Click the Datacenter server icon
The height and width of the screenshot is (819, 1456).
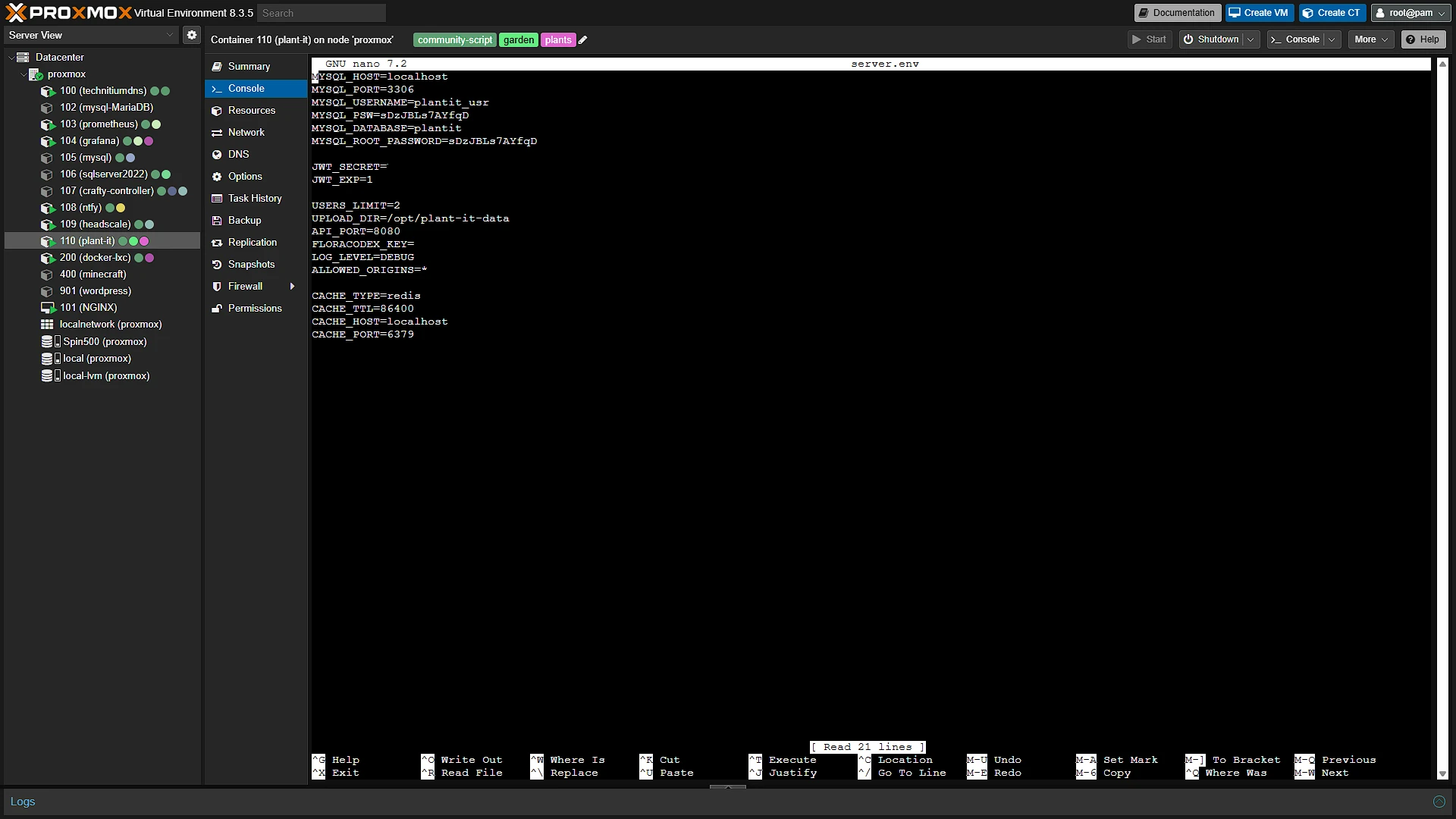(23, 58)
